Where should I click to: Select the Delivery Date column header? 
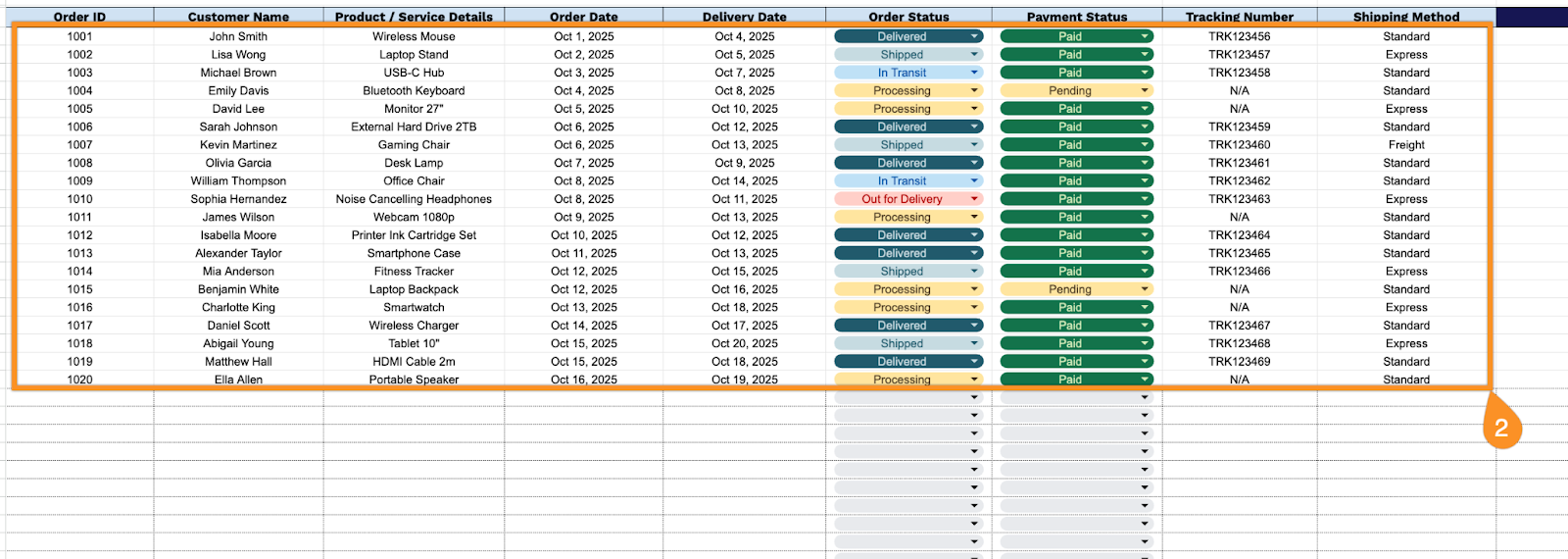tap(745, 17)
